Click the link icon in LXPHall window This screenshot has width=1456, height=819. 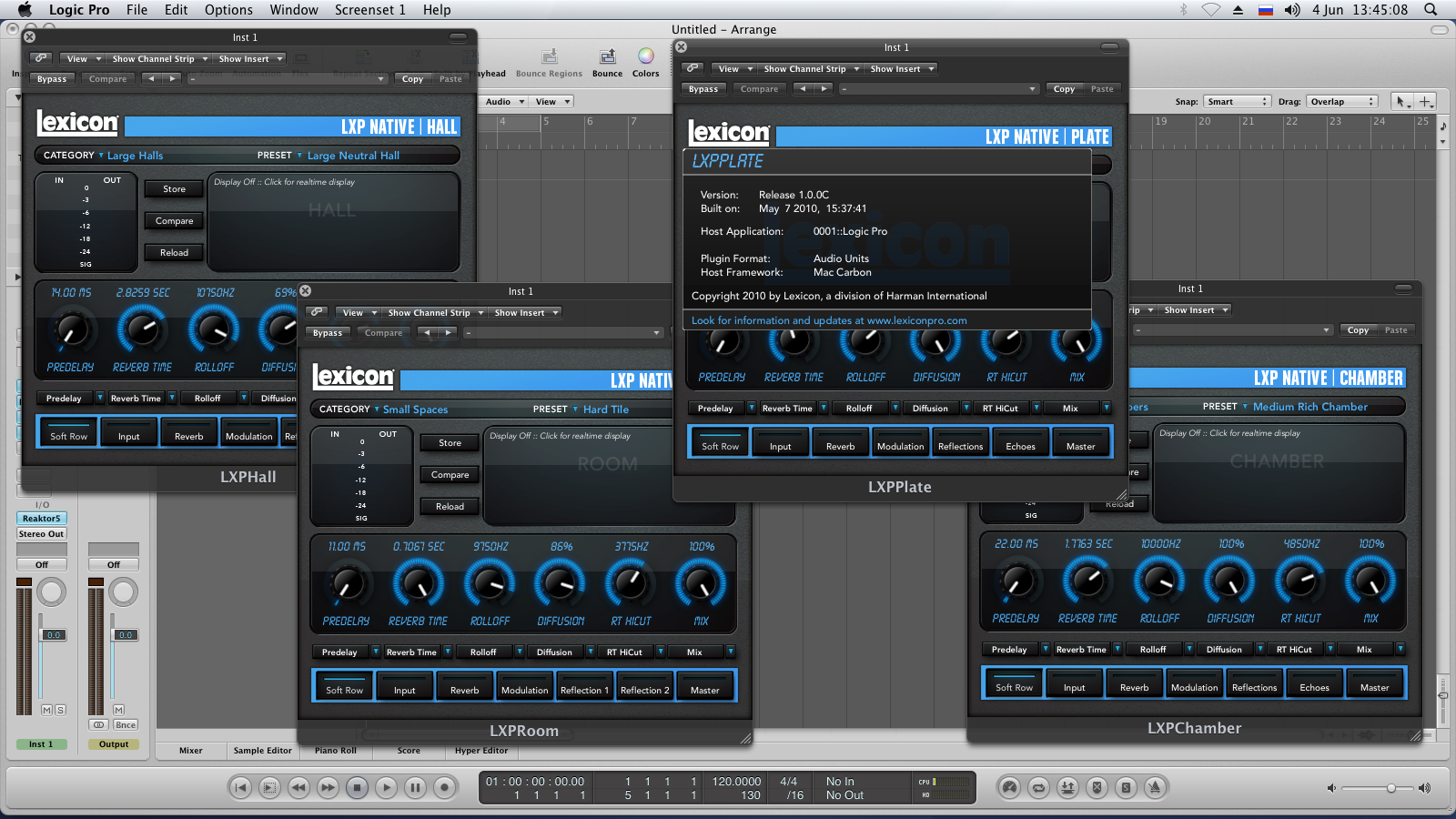(42, 58)
